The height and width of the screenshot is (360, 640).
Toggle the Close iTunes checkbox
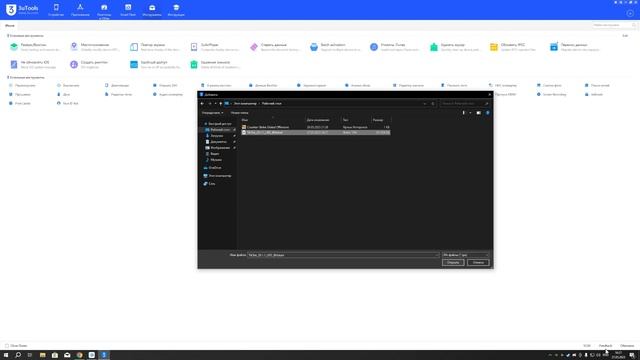[7, 346]
